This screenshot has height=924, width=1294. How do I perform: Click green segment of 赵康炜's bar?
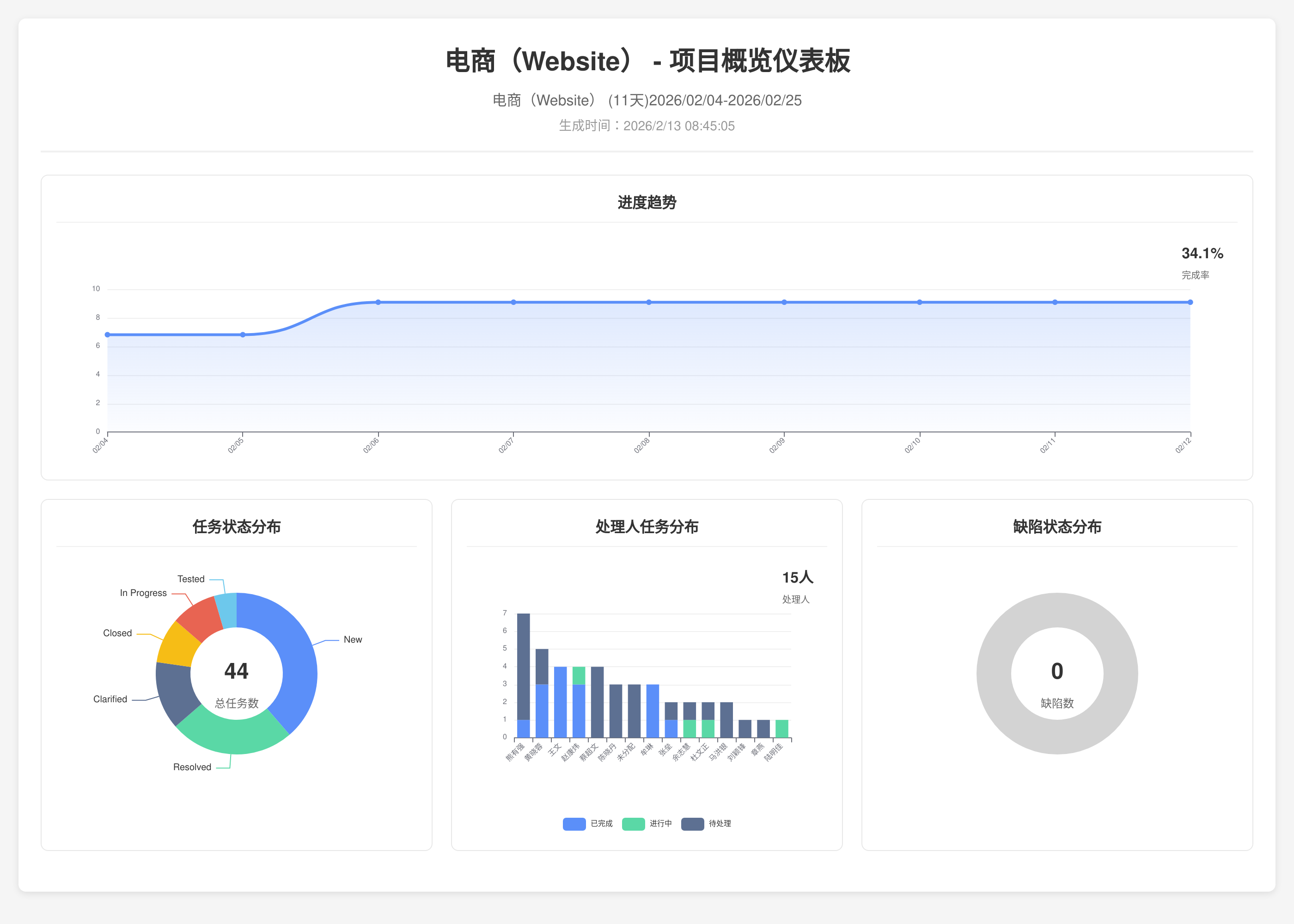[x=578, y=675]
